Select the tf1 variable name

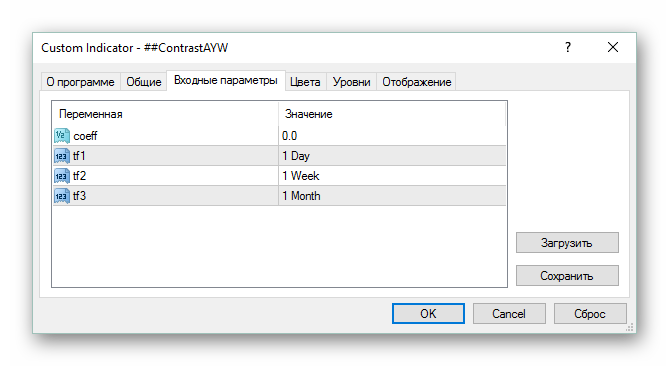click(x=79, y=156)
